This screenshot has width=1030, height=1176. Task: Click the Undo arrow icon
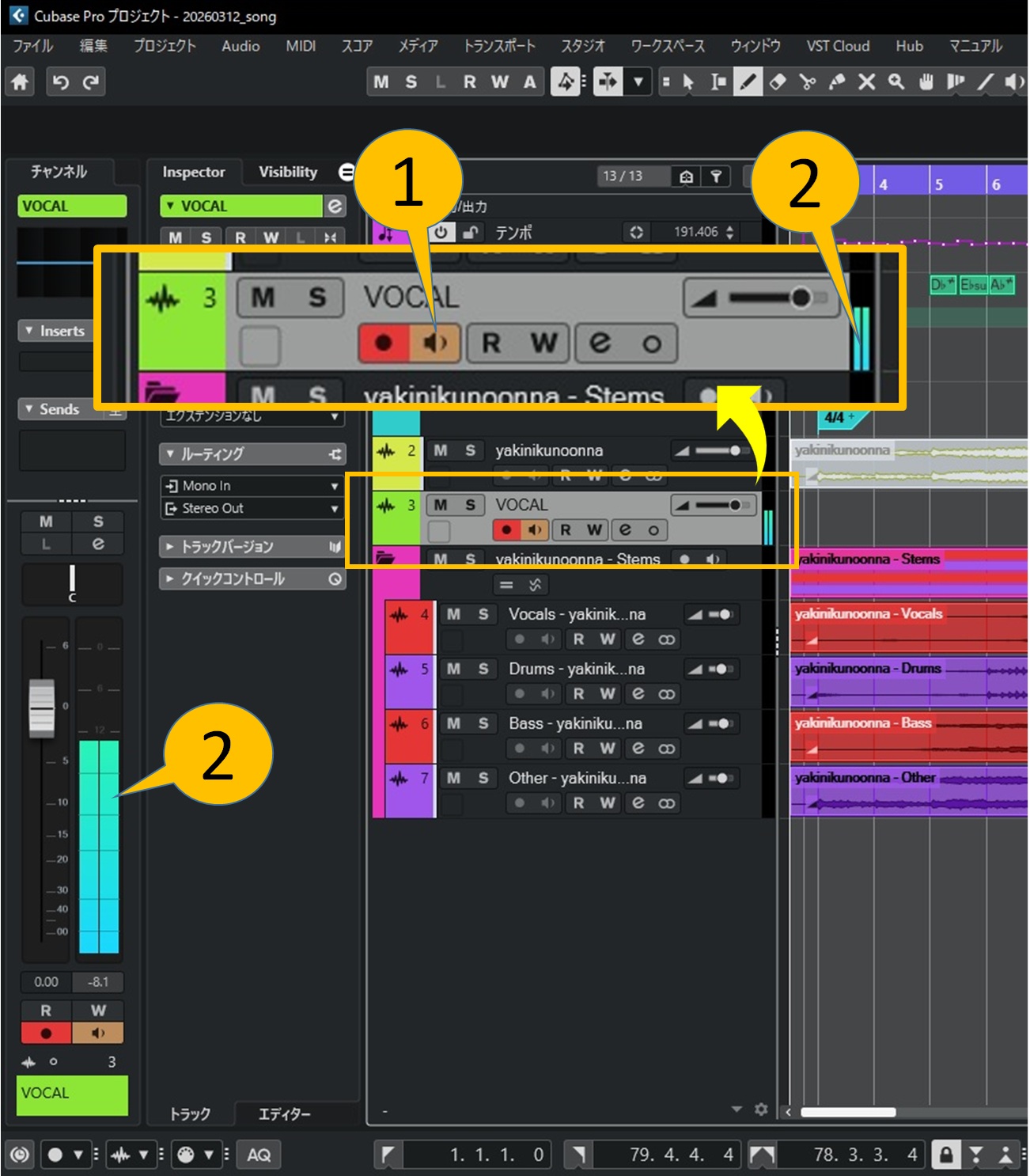[x=60, y=82]
